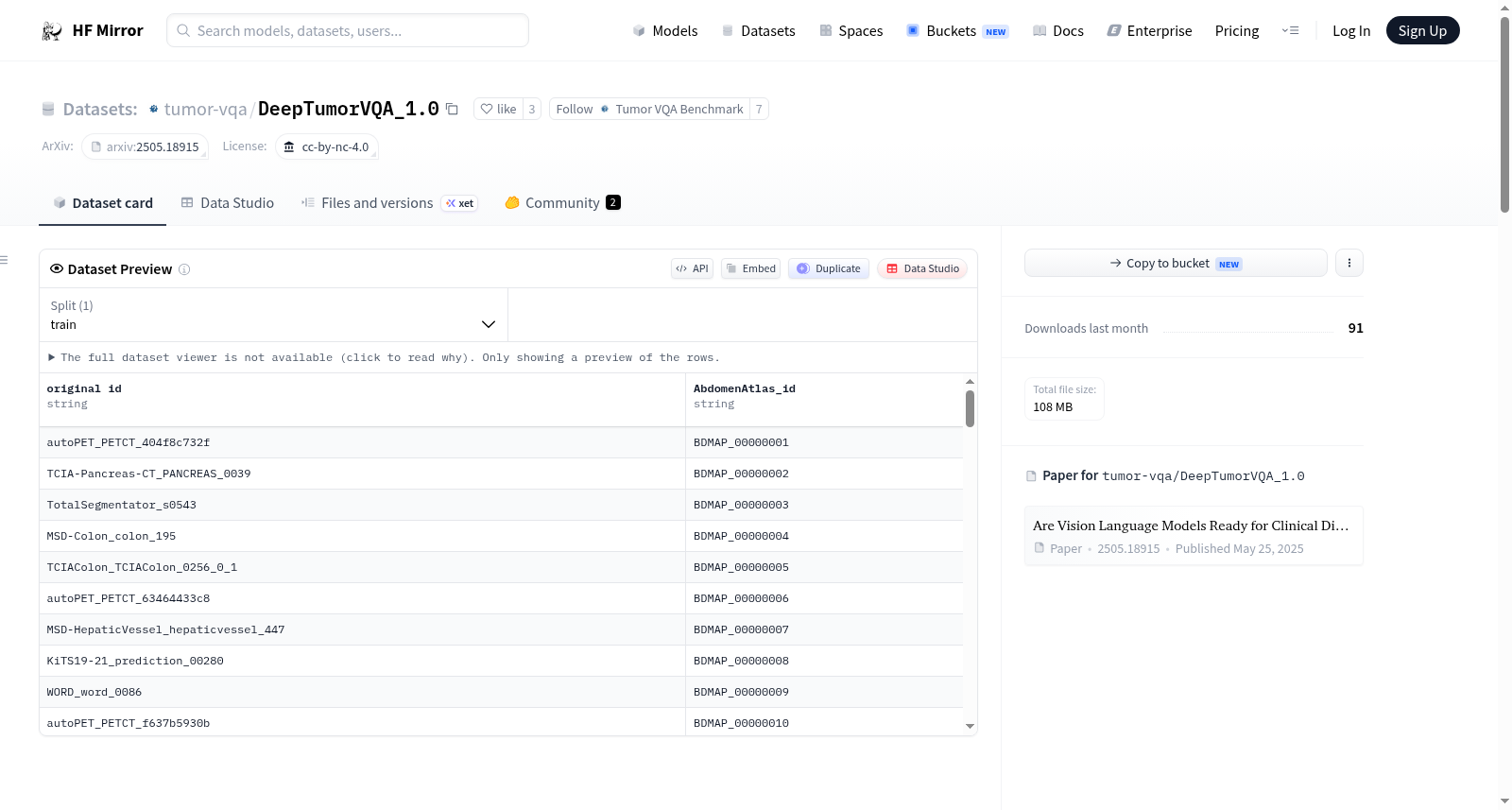Click the DeepTumorVQA_1.0 dataset title

pos(349,109)
